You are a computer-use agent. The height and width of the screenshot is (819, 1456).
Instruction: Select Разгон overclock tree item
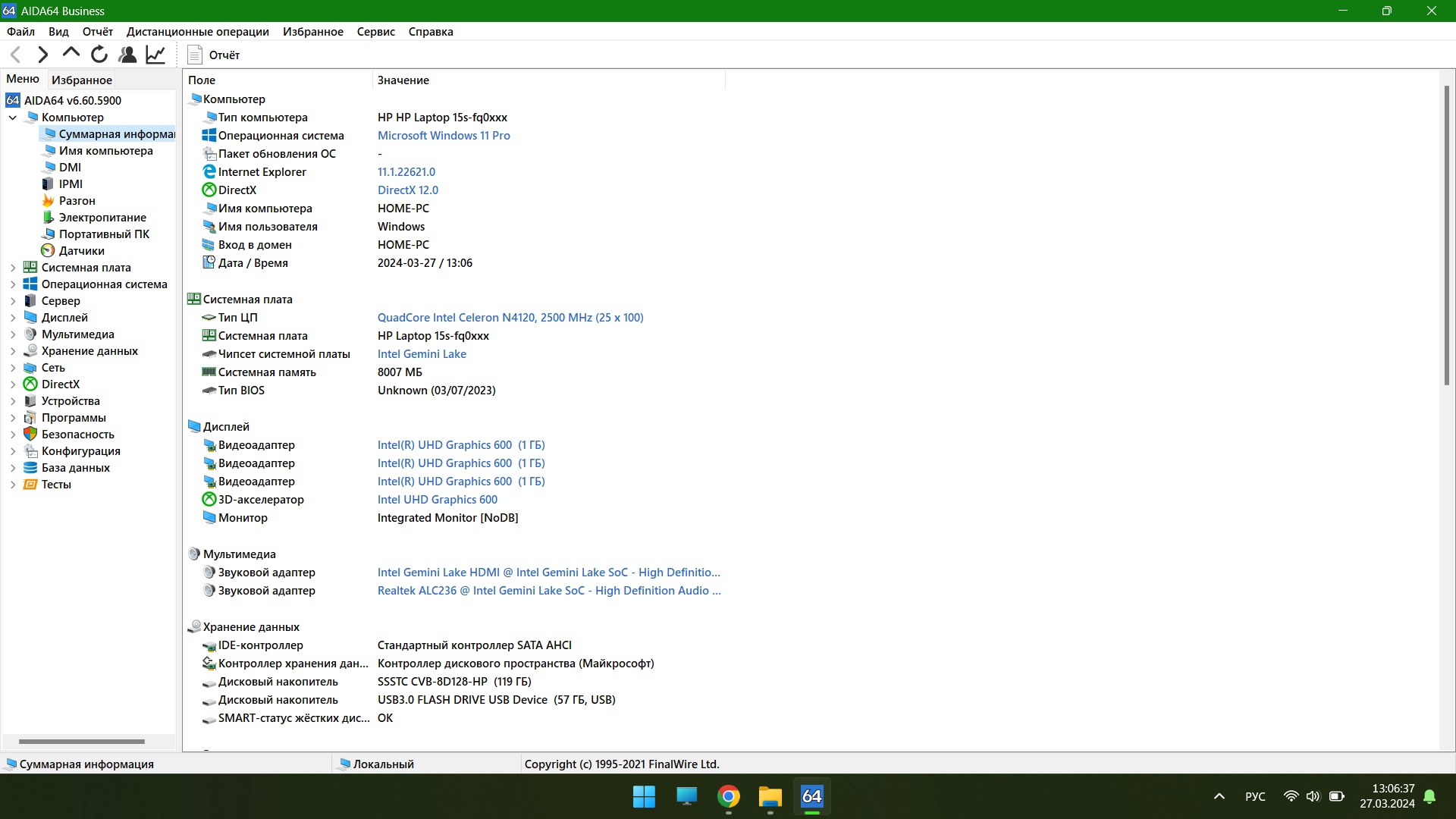pyautogui.click(x=77, y=201)
